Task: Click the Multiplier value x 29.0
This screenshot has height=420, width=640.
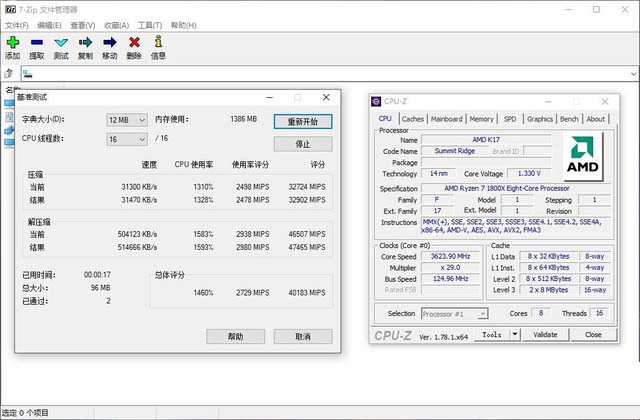Action: point(451,268)
